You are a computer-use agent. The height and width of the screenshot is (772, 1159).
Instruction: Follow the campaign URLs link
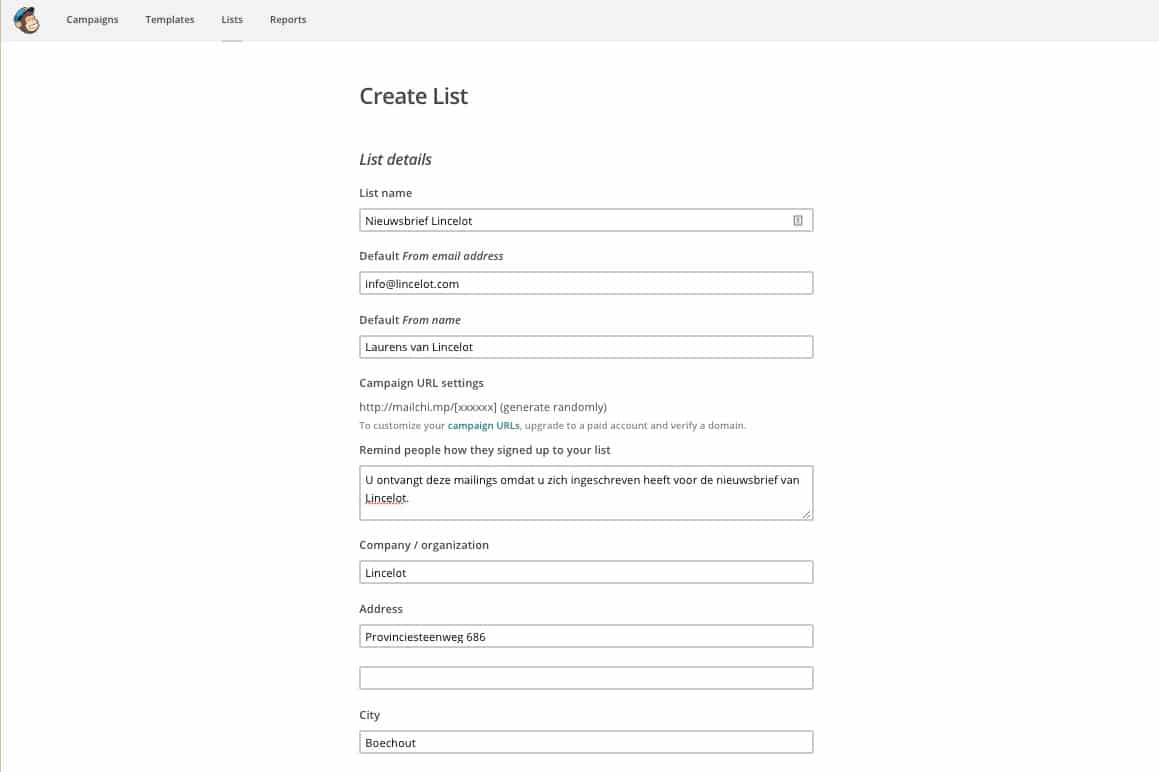(483, 426)
